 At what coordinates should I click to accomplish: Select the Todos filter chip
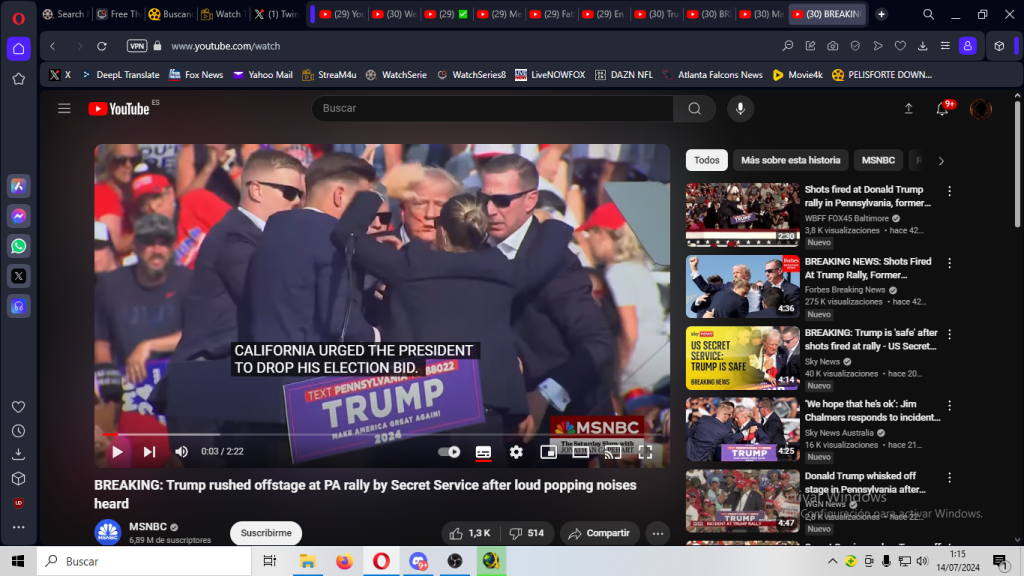click(x=707, y=160)
